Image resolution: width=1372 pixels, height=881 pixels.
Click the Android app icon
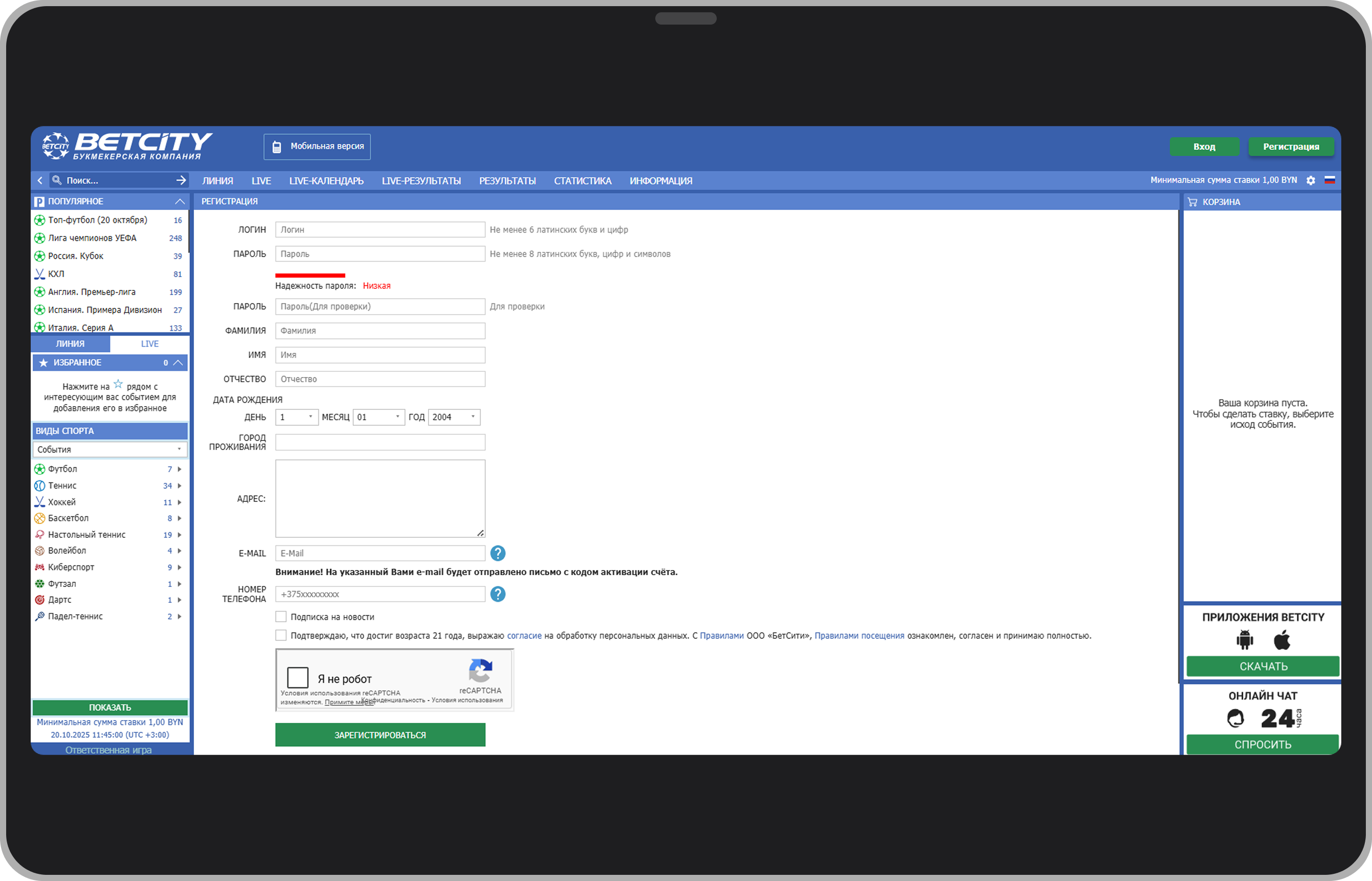1245,640
